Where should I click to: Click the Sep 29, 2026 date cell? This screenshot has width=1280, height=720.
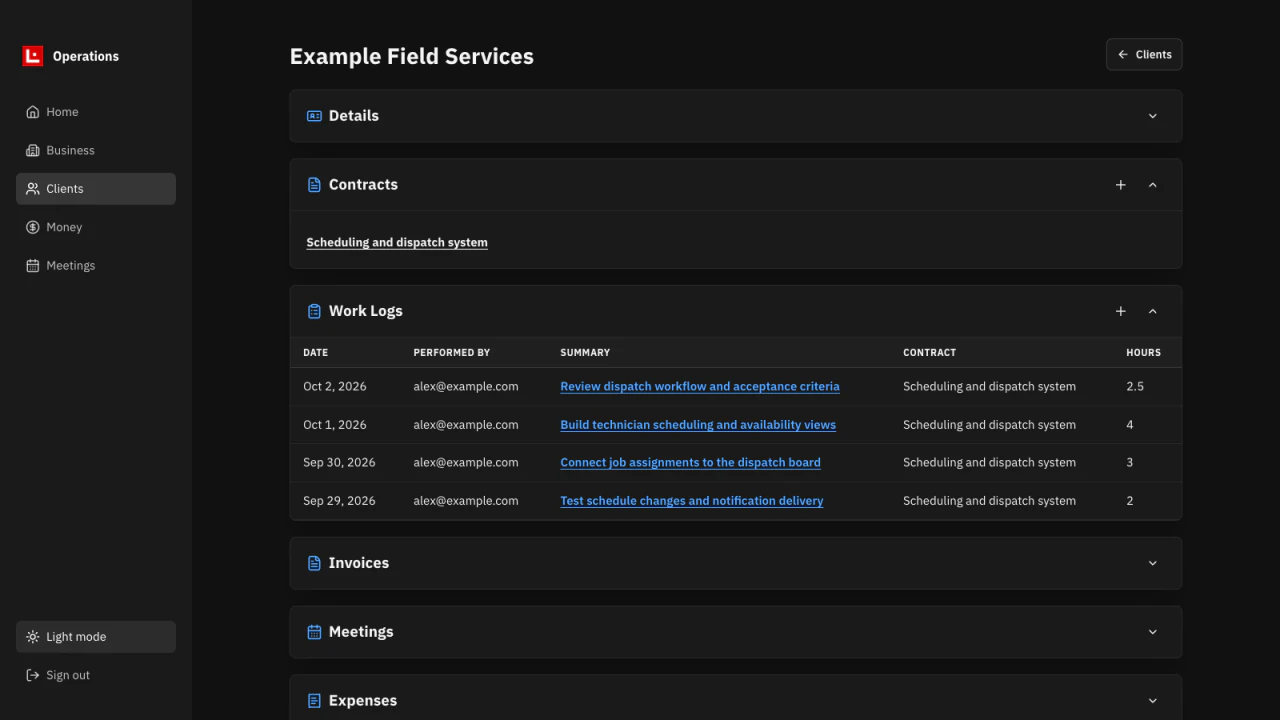click(339, 501)
